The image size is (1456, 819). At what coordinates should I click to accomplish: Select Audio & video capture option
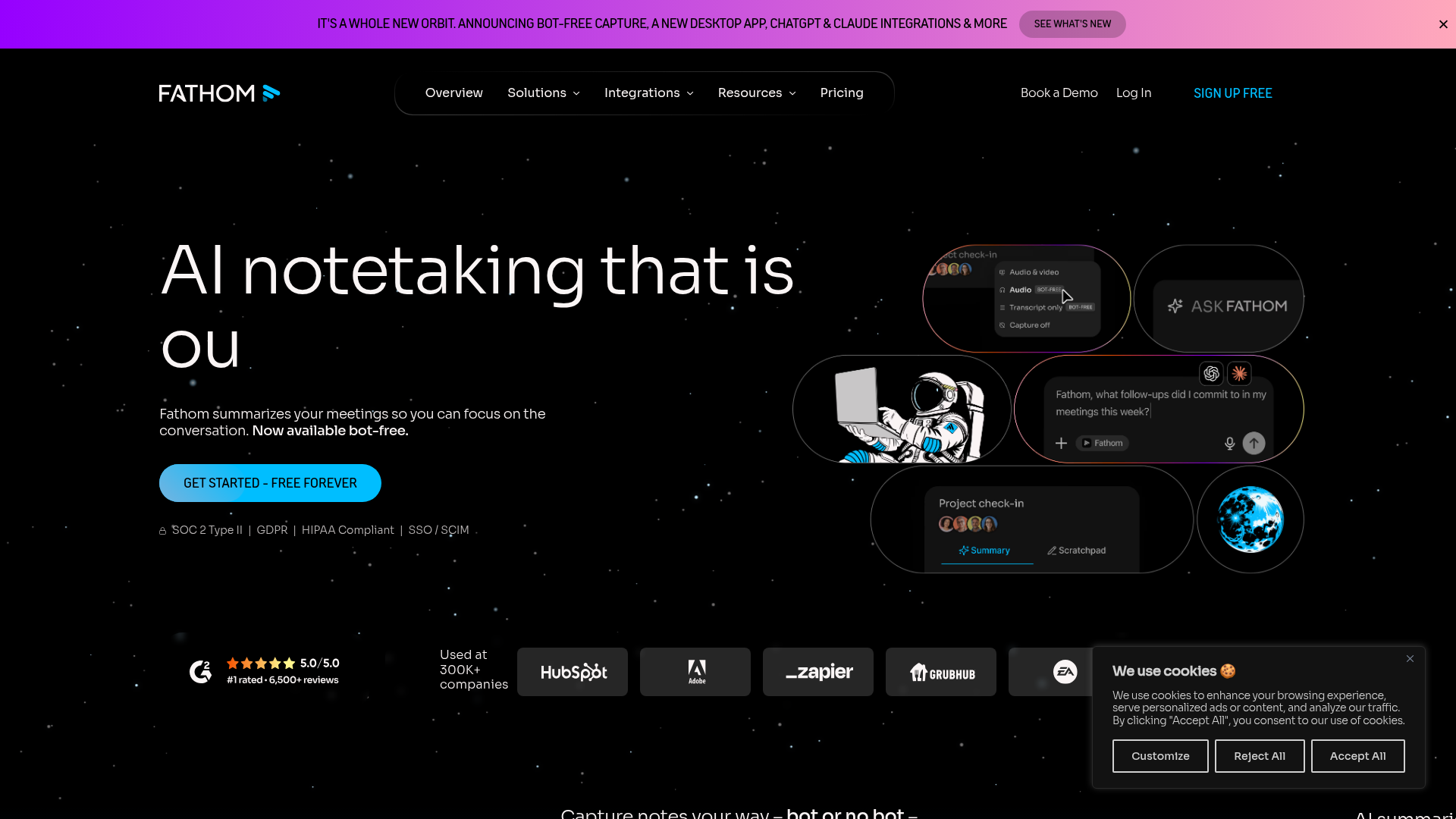pos(1029,272)
